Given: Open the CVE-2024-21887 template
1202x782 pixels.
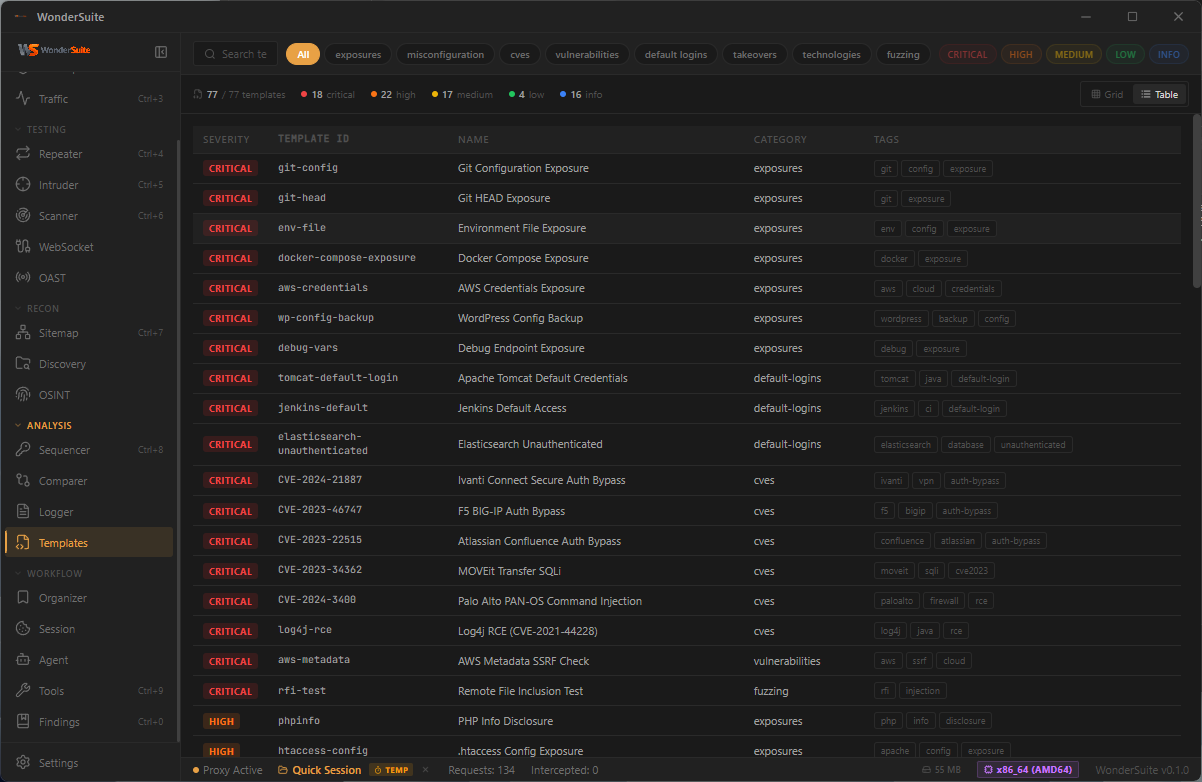Looking at the screenshot, I should 687,481.
